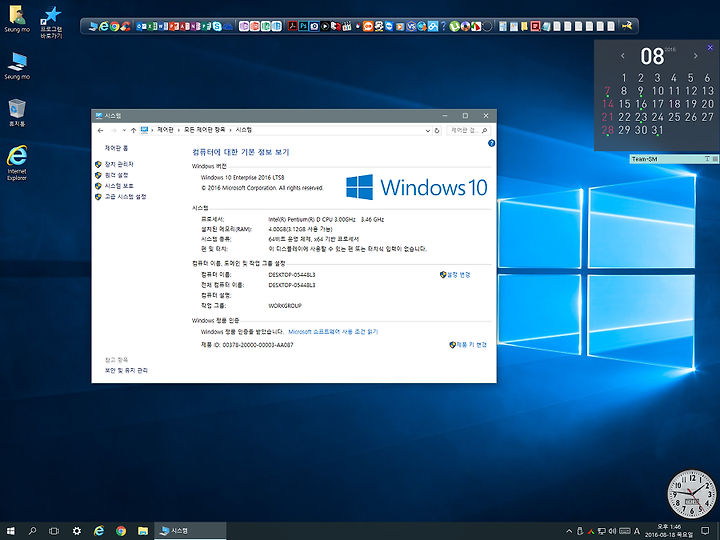Open Task View on taskbar
The image size is (720, 540).
(x=54, y=531)
